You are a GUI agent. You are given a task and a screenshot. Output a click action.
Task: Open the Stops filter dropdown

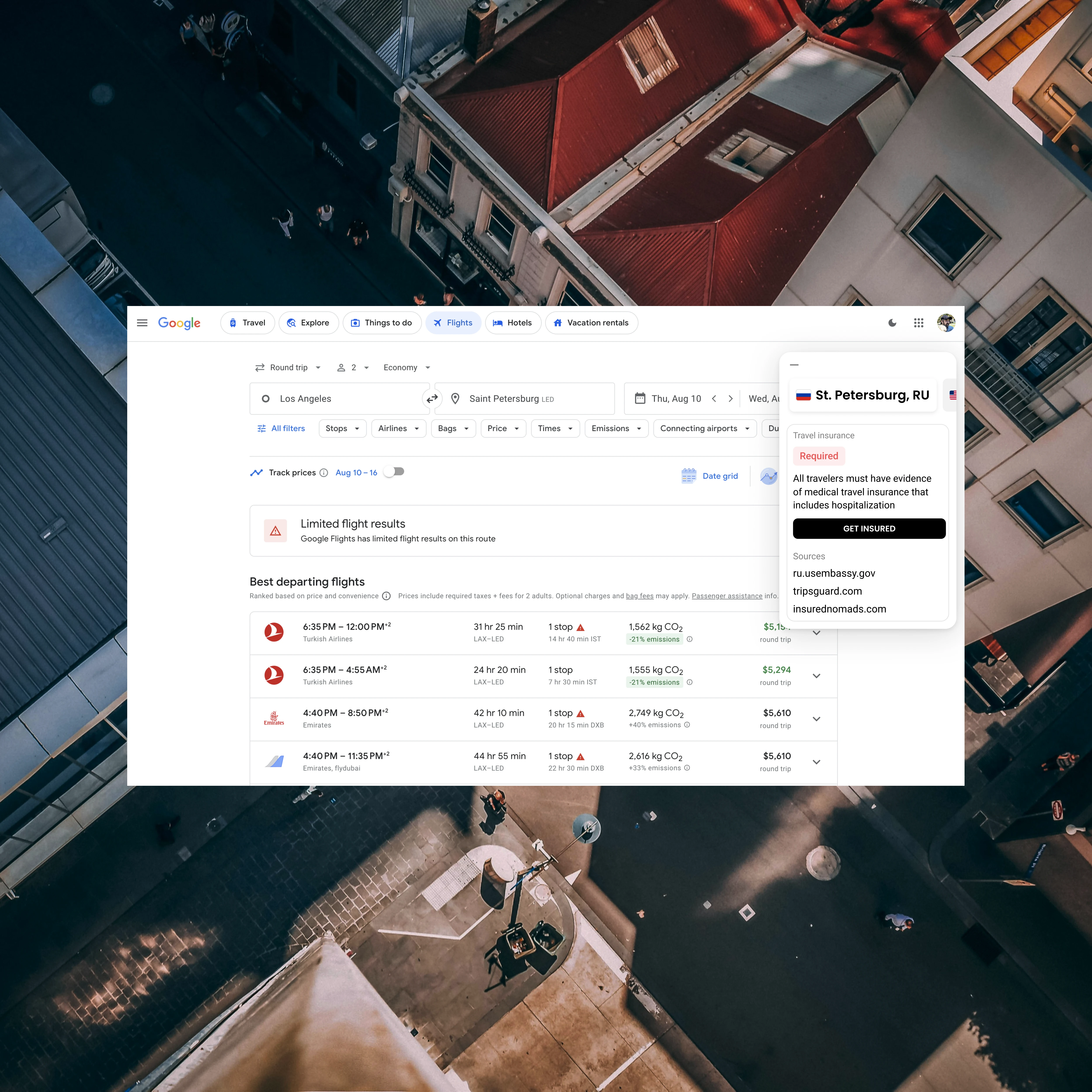343,428
